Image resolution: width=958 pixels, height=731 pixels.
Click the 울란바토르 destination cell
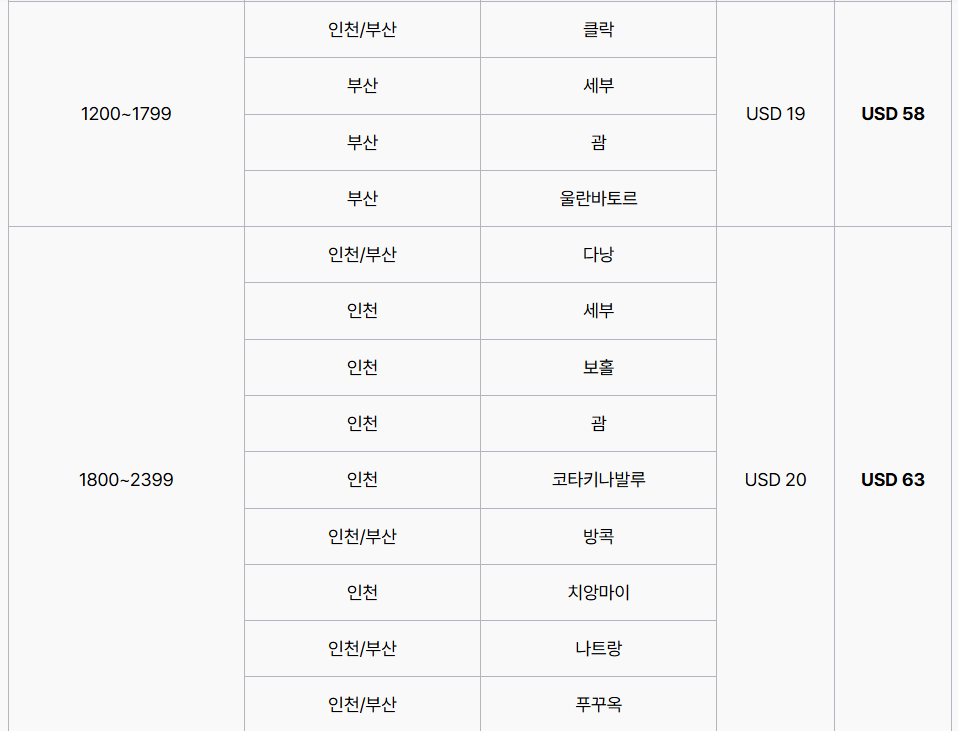click(598, 198)
